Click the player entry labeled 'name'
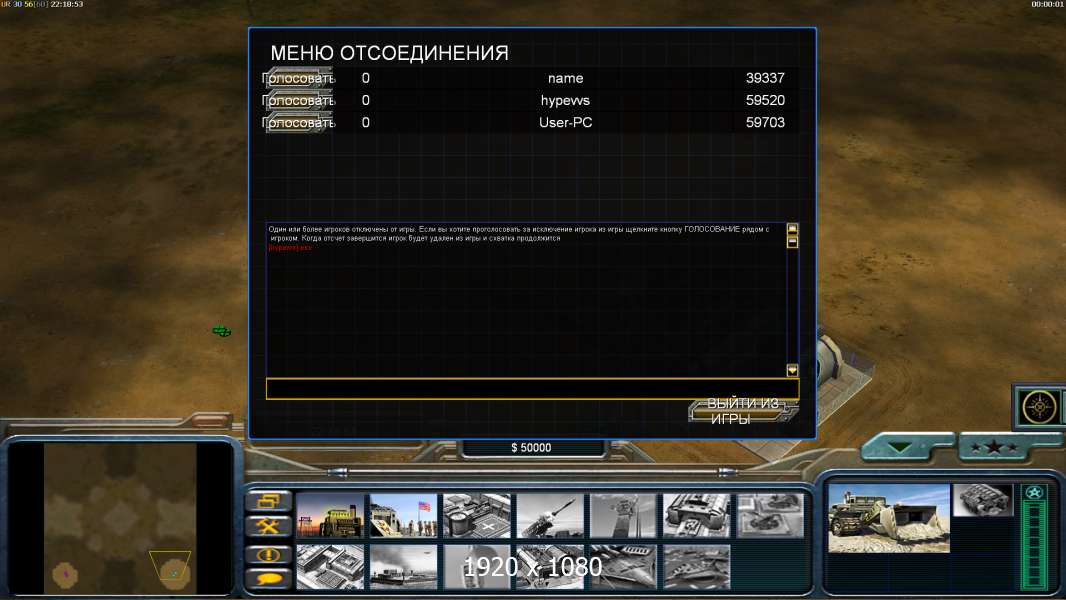1066x600 pixels. 566,78
